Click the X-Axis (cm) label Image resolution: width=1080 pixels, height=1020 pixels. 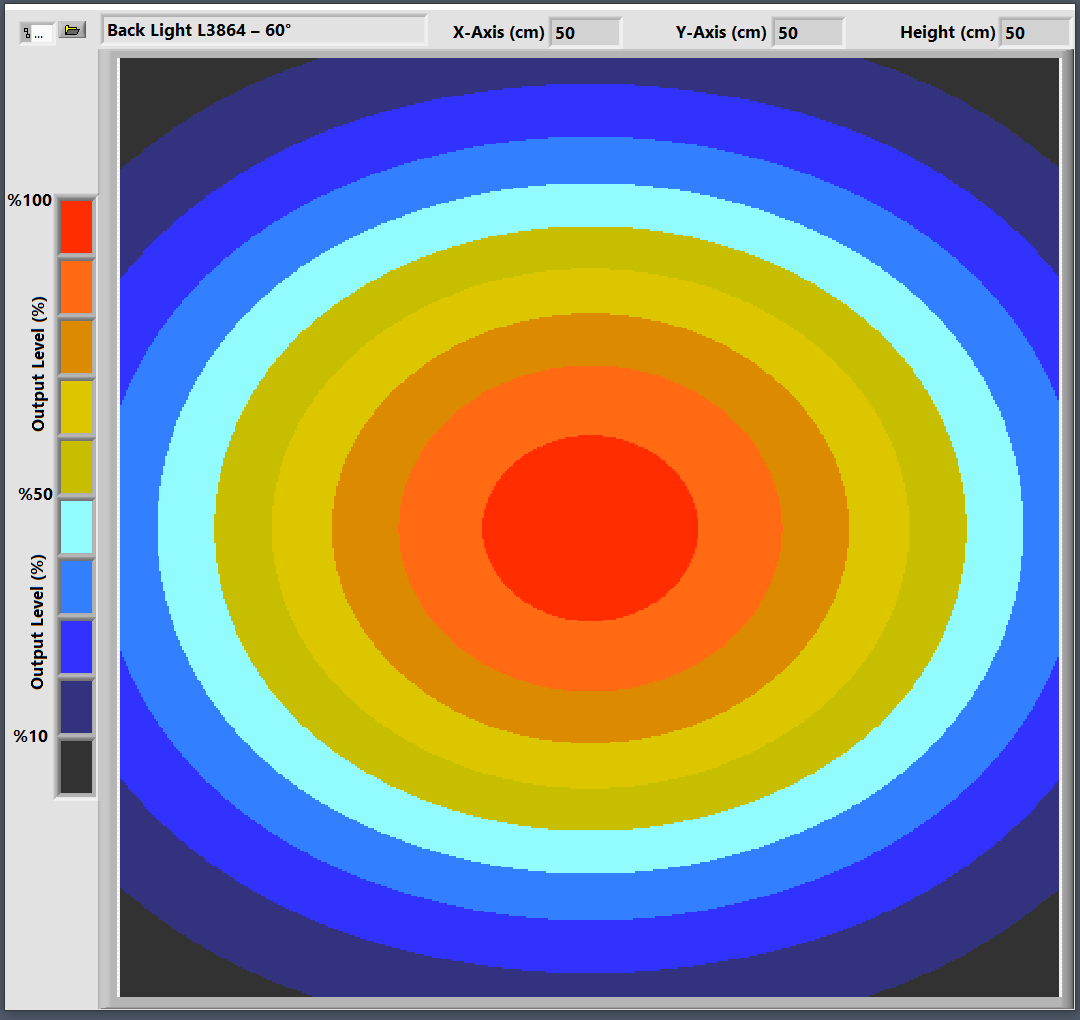click(498, 33)
